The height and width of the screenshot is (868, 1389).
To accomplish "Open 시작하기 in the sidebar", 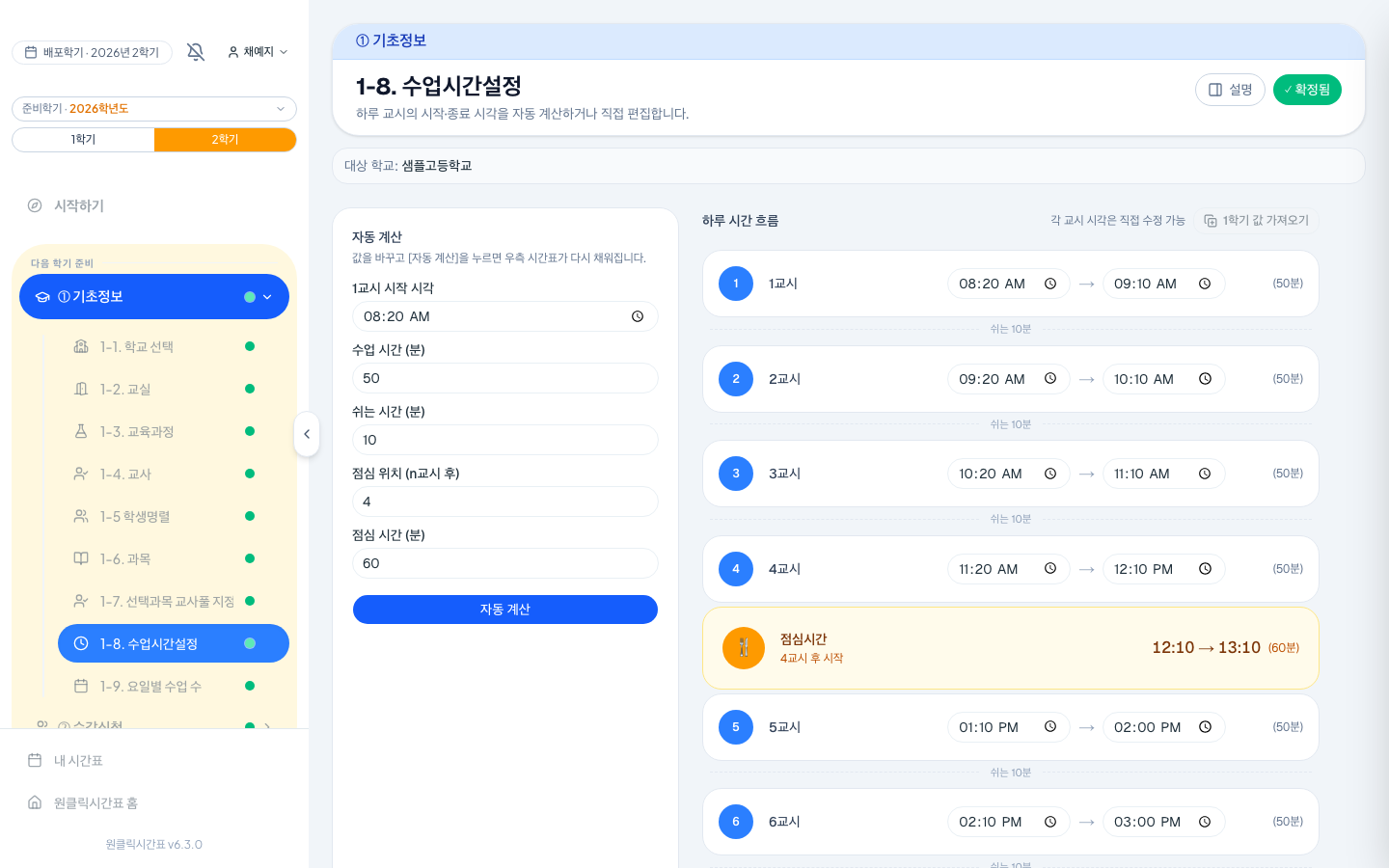I will pyautogui.click(x=154, y=205).
